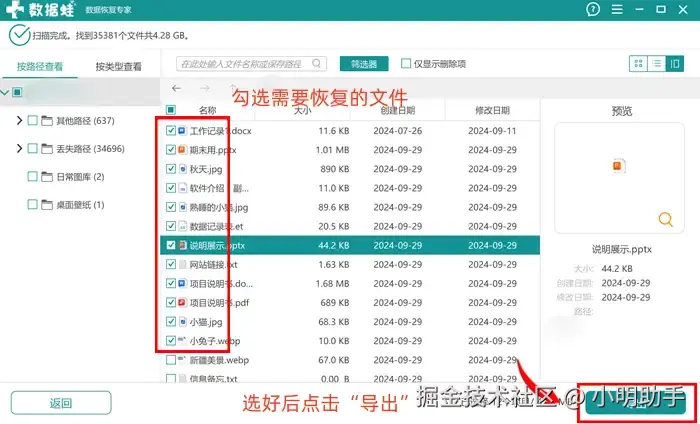Collapse the root tree node chevron
700x424 pixels.
[4, 93]
